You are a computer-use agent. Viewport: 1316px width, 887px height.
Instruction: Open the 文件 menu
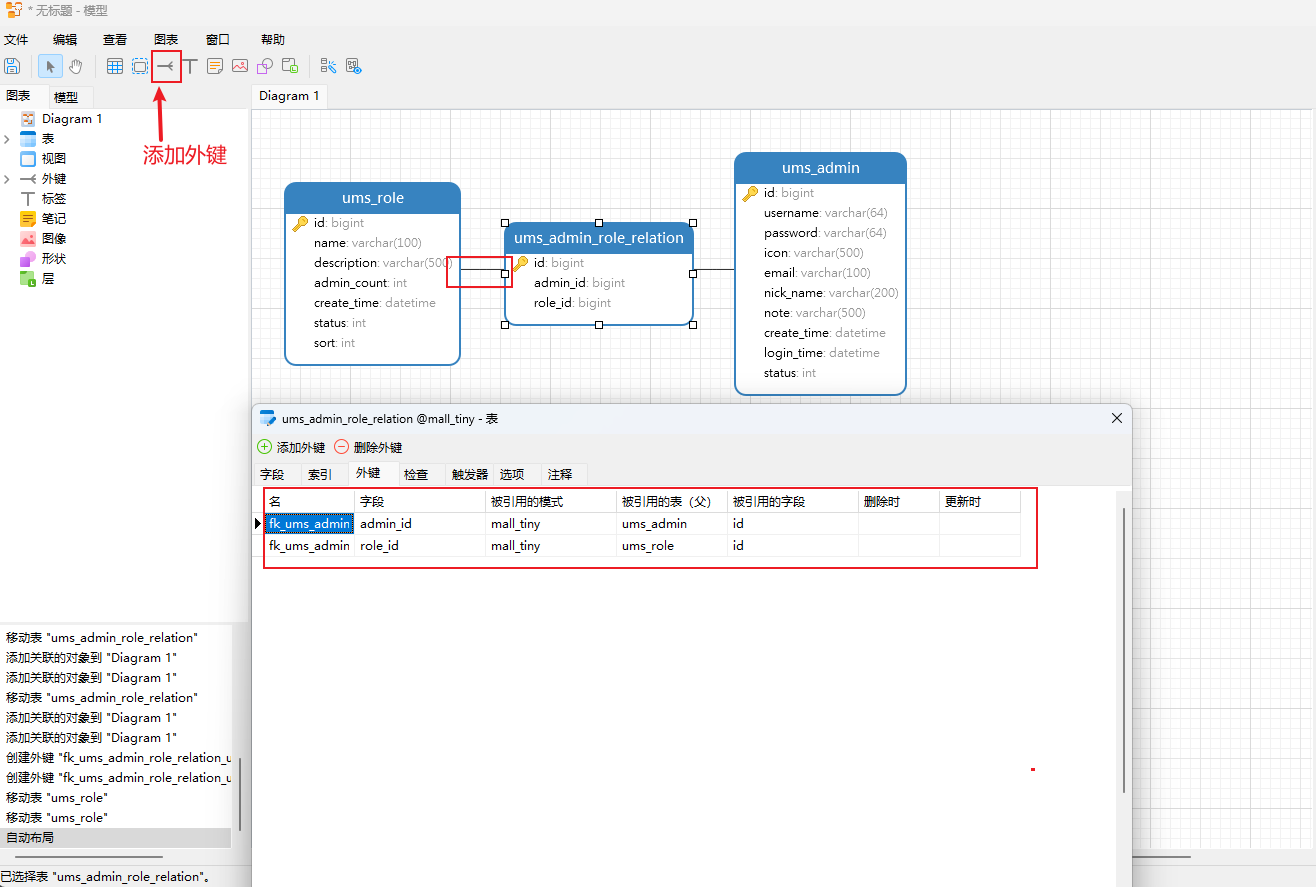pyautogui.click(x=16, y=40)
